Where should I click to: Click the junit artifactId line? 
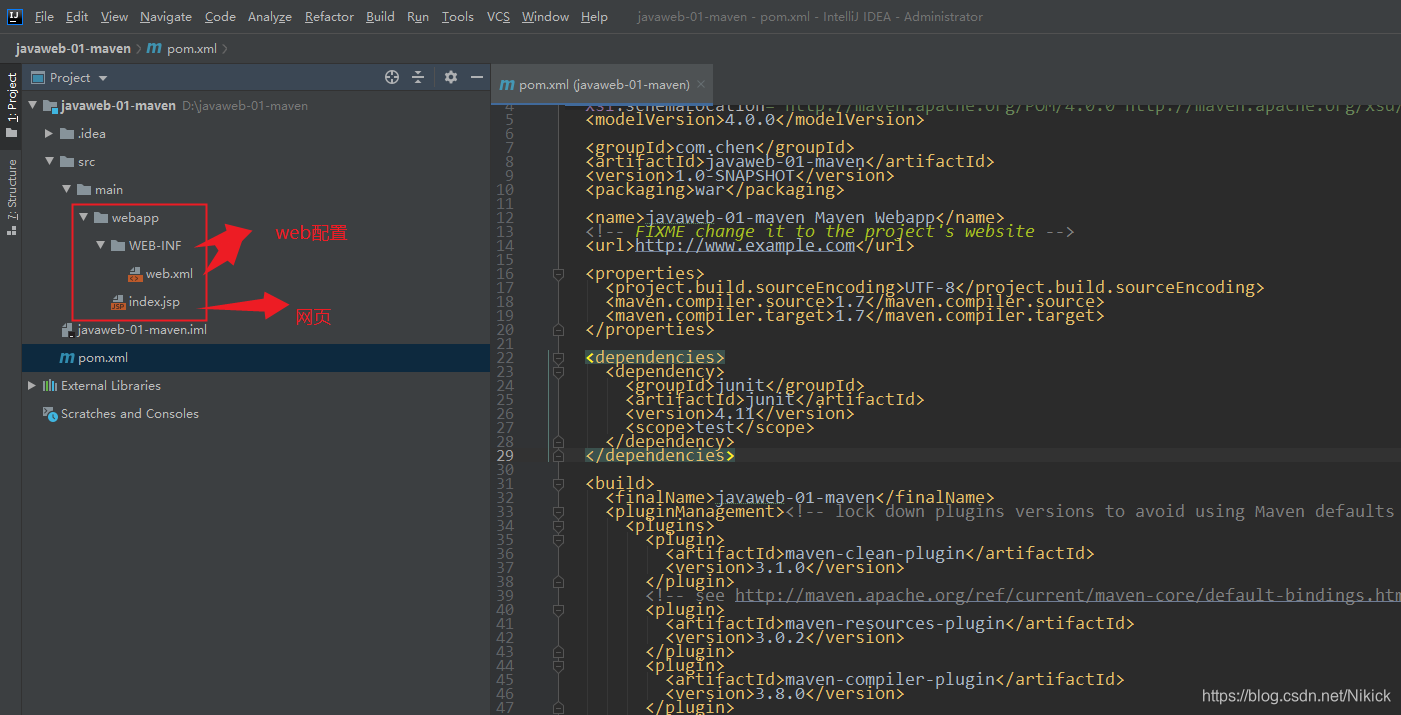point(775,399)
